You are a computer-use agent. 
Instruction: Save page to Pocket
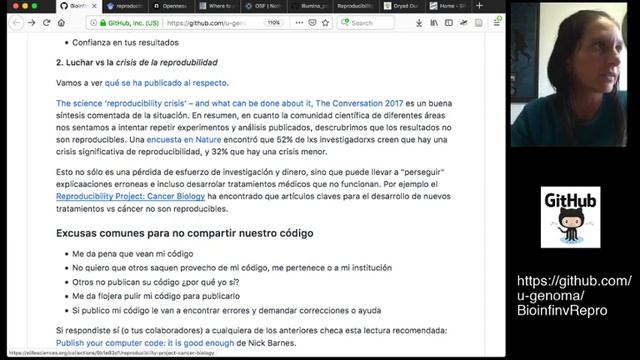coord(312,23)
